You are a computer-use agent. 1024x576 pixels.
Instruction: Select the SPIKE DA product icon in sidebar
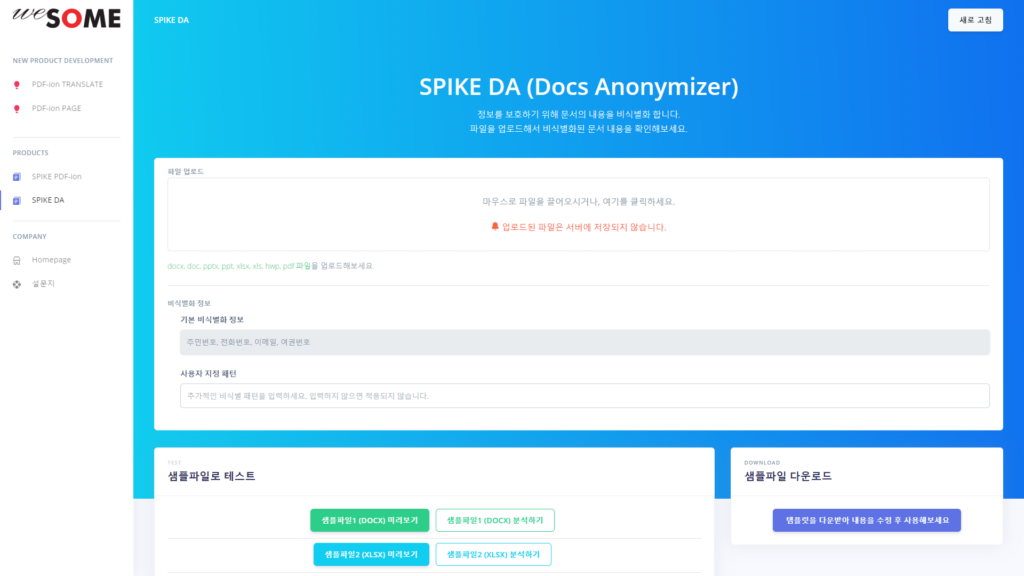[x=16, y=199]
